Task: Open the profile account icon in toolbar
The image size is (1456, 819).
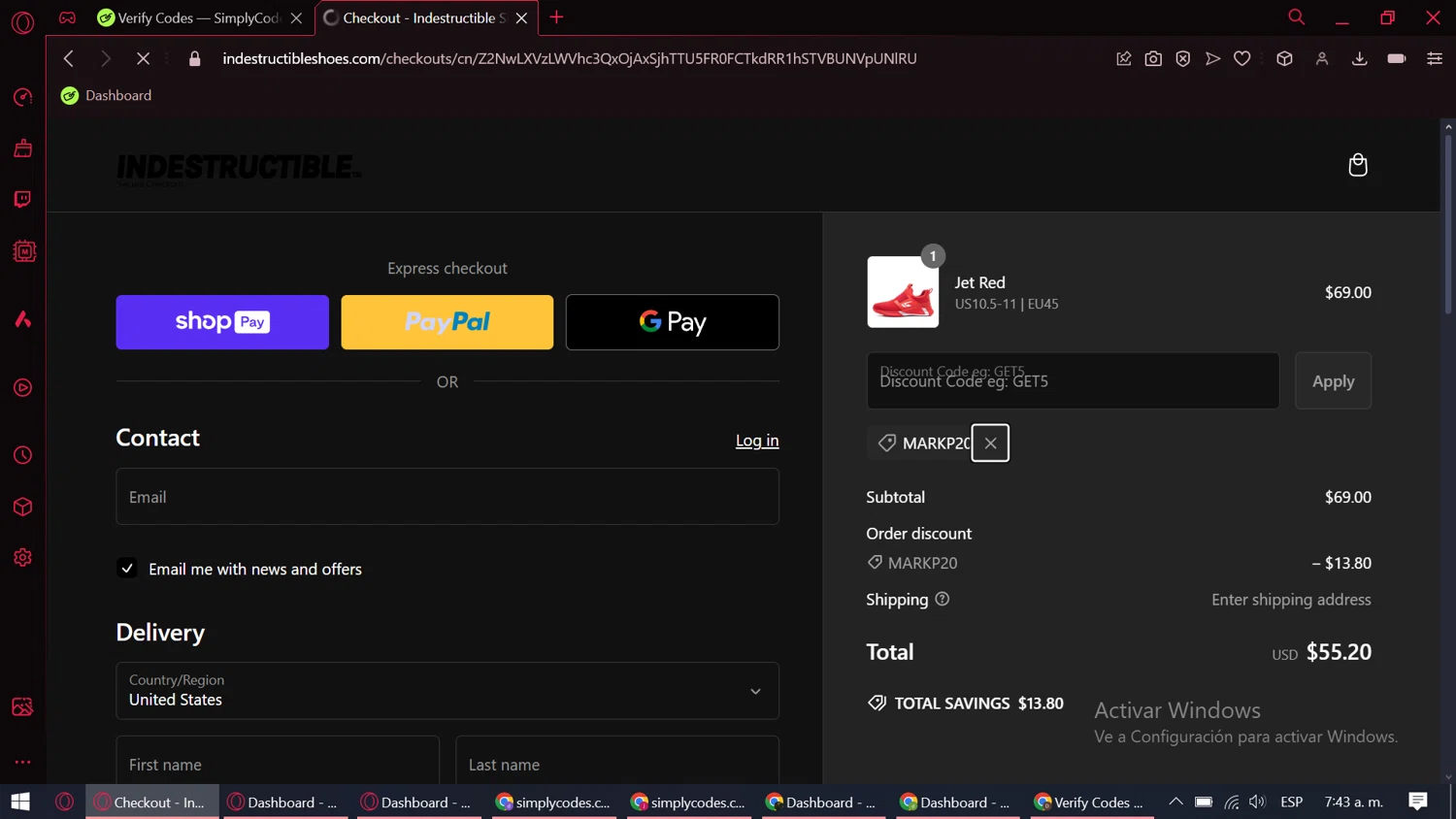Action: 1321,58
